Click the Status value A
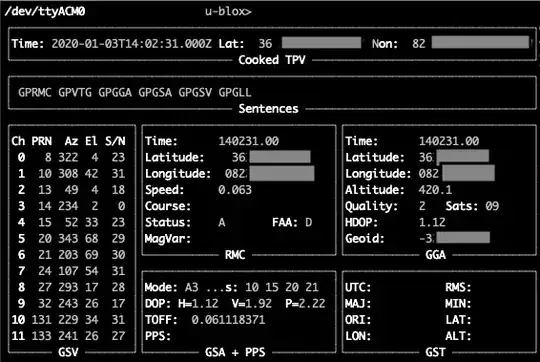The height and width of the screenshot is (362, 540). pyautogui.click(x=222, y=222)
